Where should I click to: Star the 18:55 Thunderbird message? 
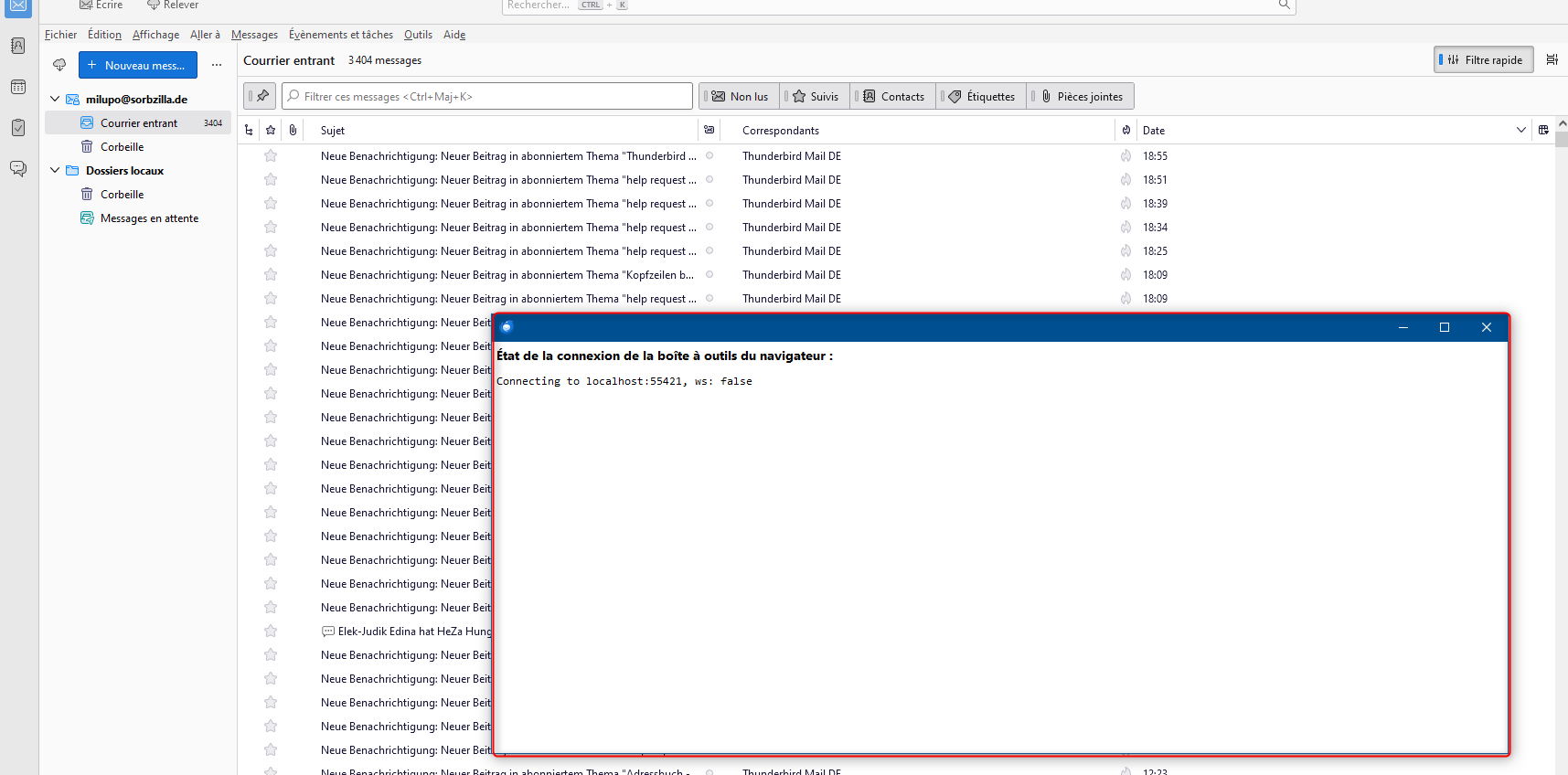tap(271, 156)
